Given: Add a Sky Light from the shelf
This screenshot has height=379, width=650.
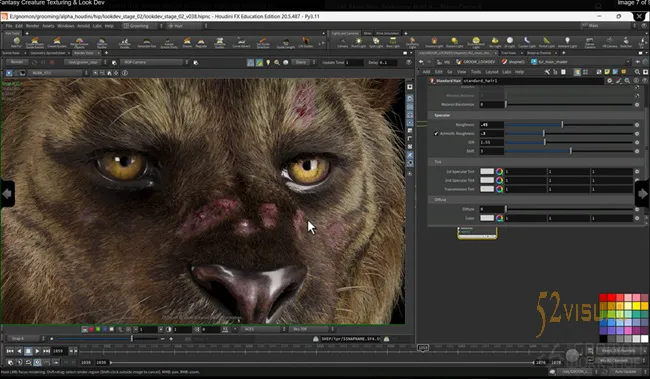Looking at the screenshot, I should [495, 42].
